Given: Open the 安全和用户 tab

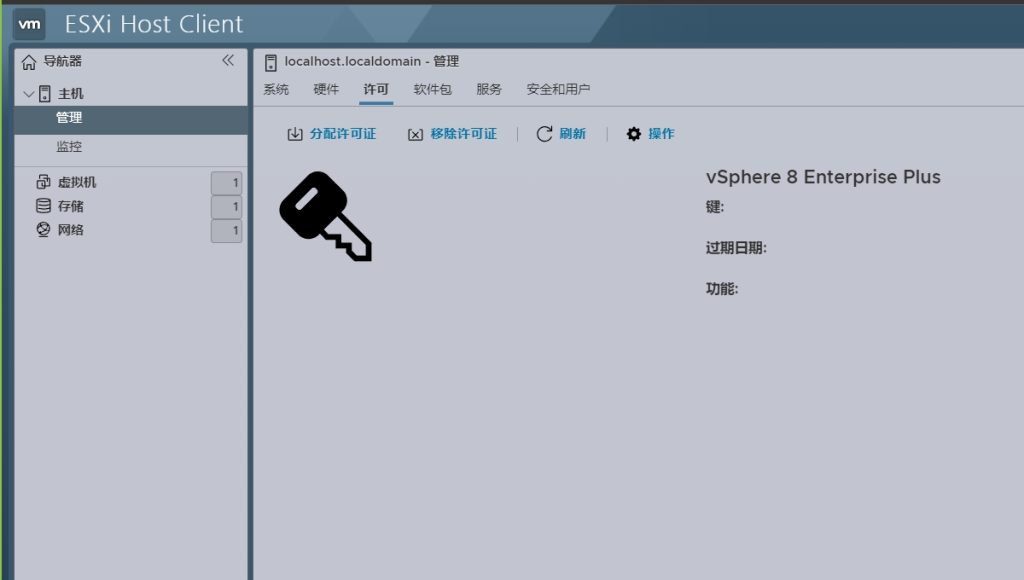Looking at the screenshot, I should coord(556,89).
